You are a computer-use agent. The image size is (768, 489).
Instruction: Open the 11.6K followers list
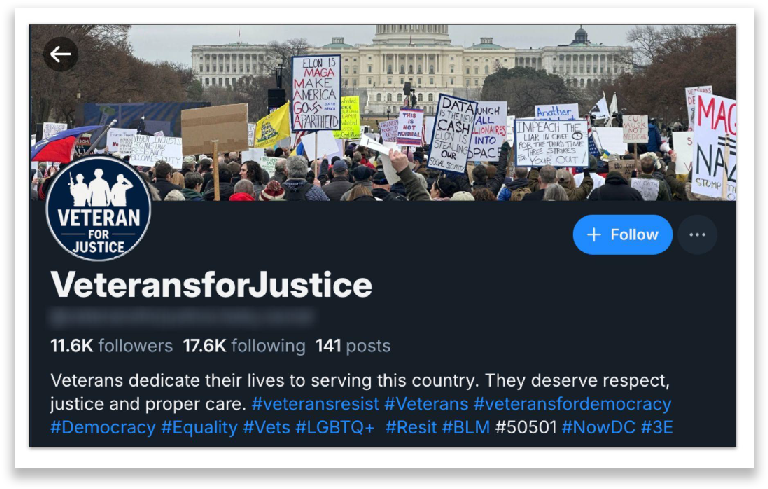[x=112, y=346]
